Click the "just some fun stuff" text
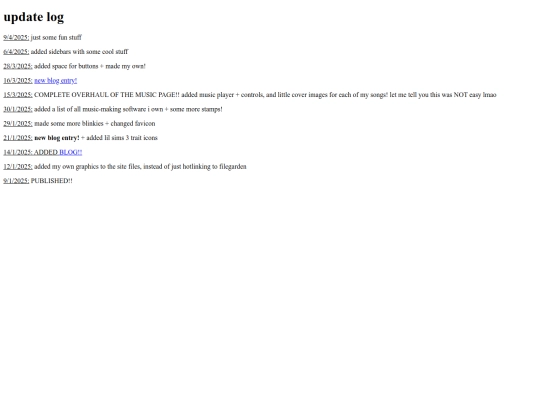The height and width of the screenshot is (405, 540). (56, 38)
